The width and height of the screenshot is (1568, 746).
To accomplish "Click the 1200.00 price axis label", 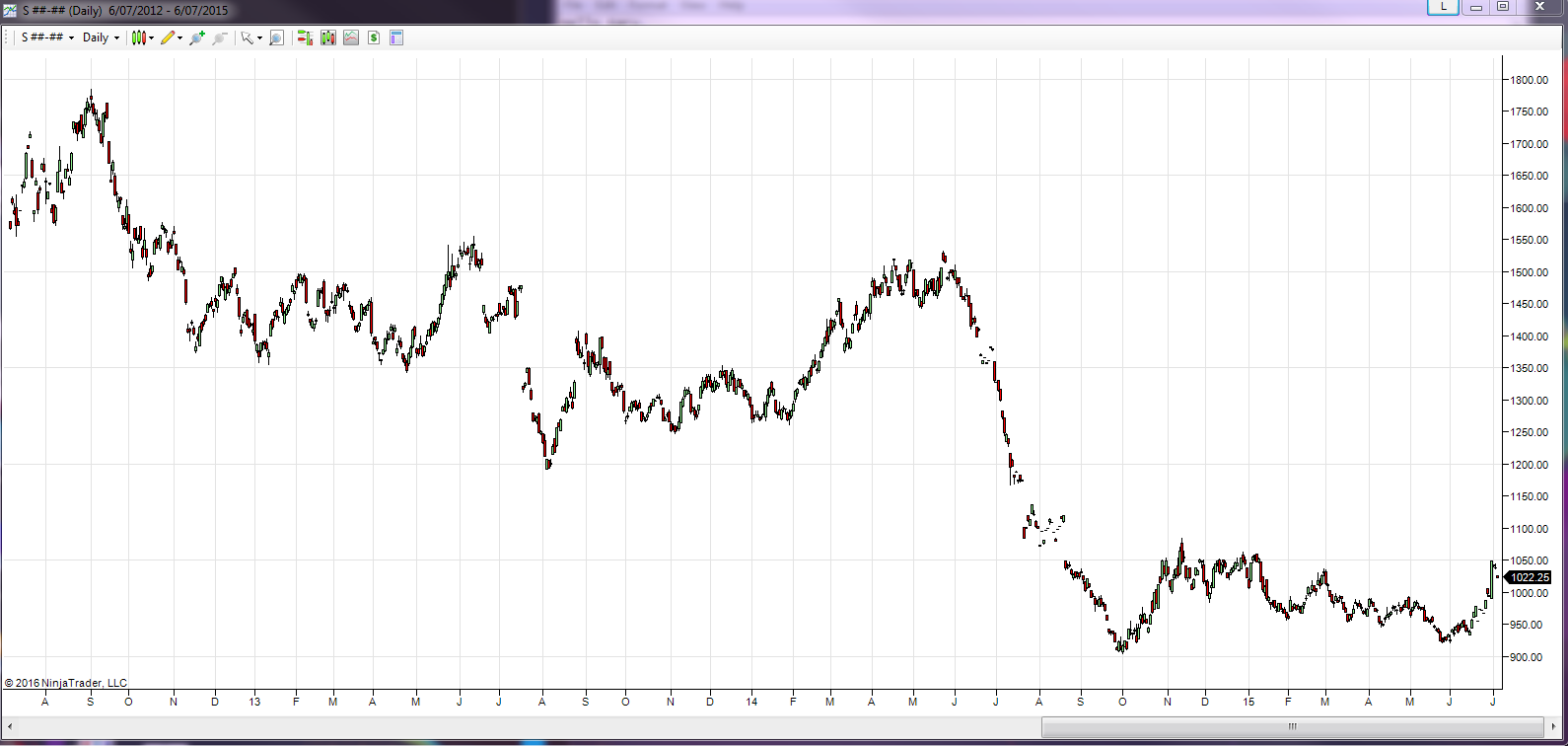I will (1529, 465).
